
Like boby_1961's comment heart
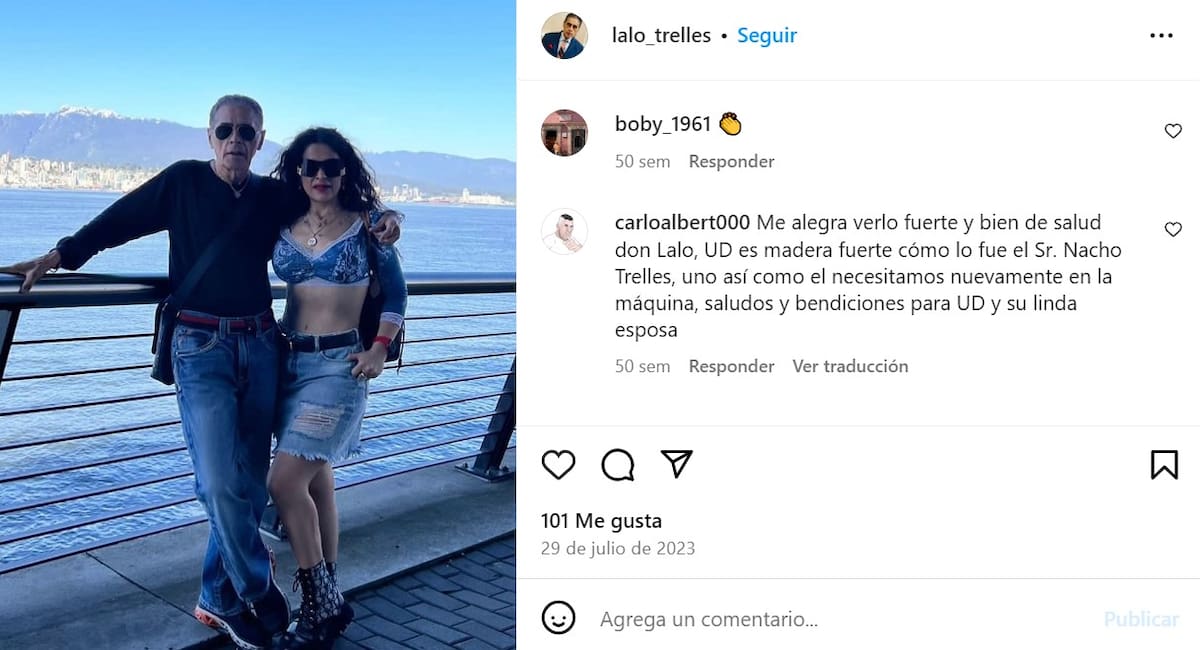1173,131
